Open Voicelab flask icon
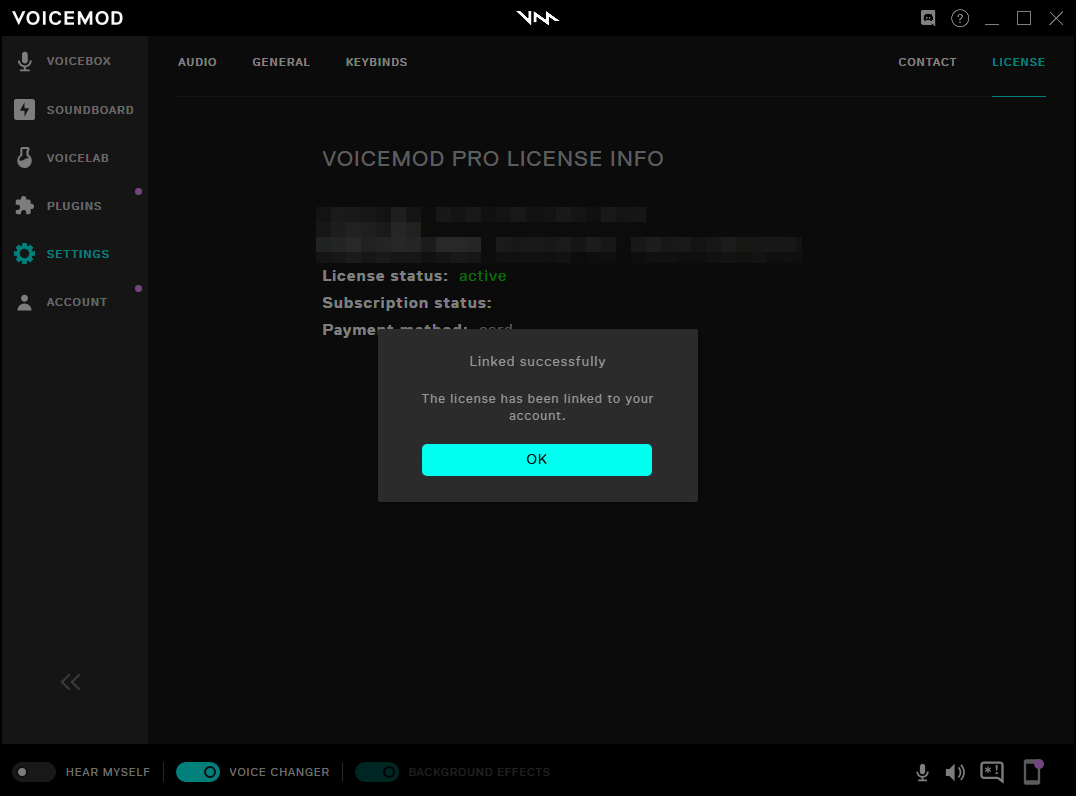Screen dimensions: 1076x796 (x=25, y=158)
